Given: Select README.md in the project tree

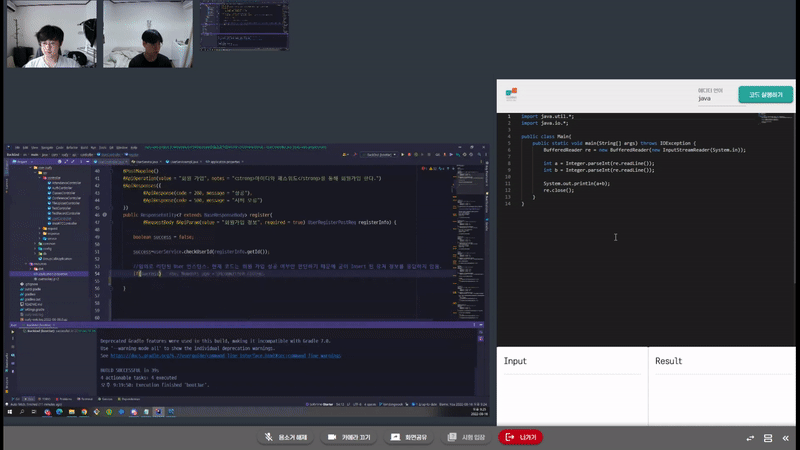Looking at the screenshot, I should [31, 304].
